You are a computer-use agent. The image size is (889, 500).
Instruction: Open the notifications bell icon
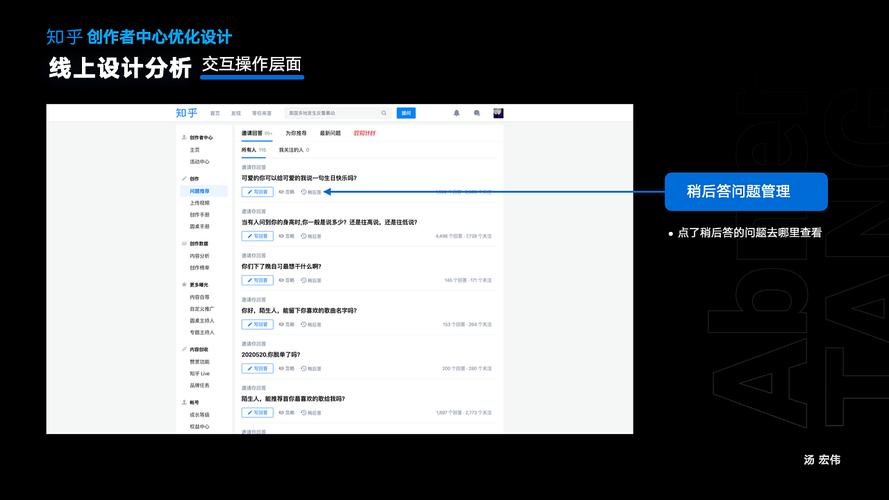pos(456,113)
